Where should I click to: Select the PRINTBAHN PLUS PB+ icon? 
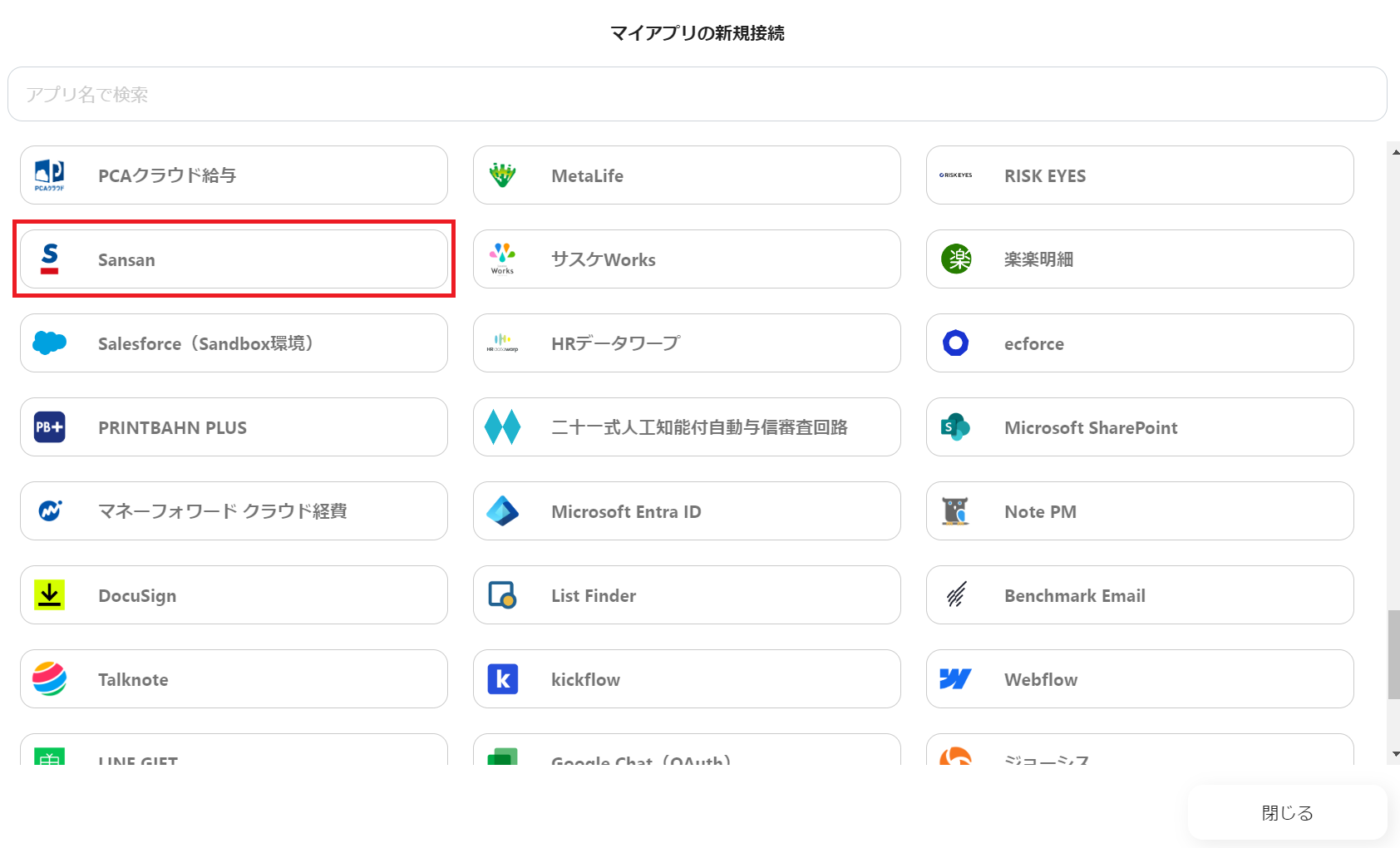(50, 426)
